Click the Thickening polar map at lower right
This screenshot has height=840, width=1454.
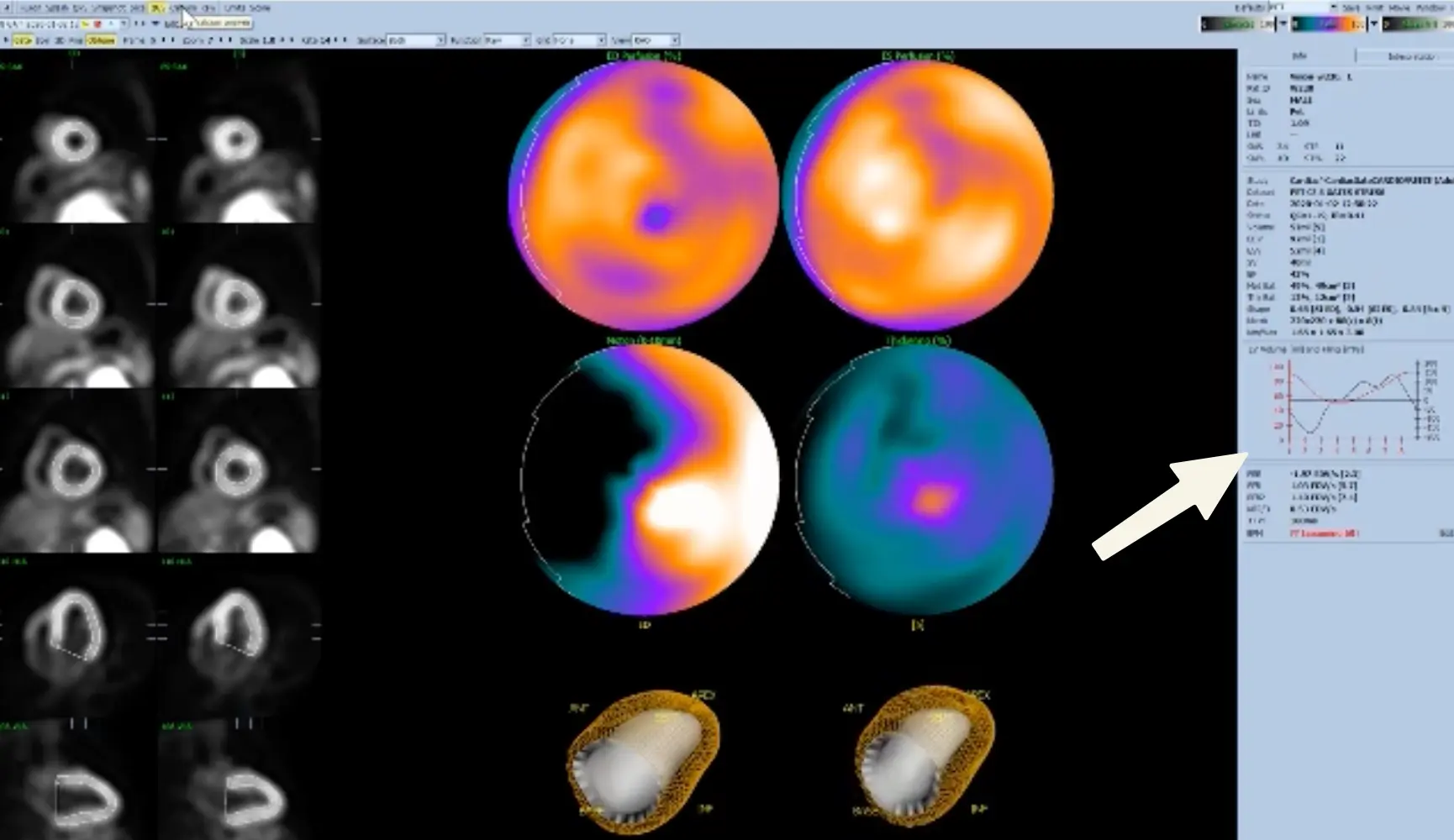tap(924, 480)
